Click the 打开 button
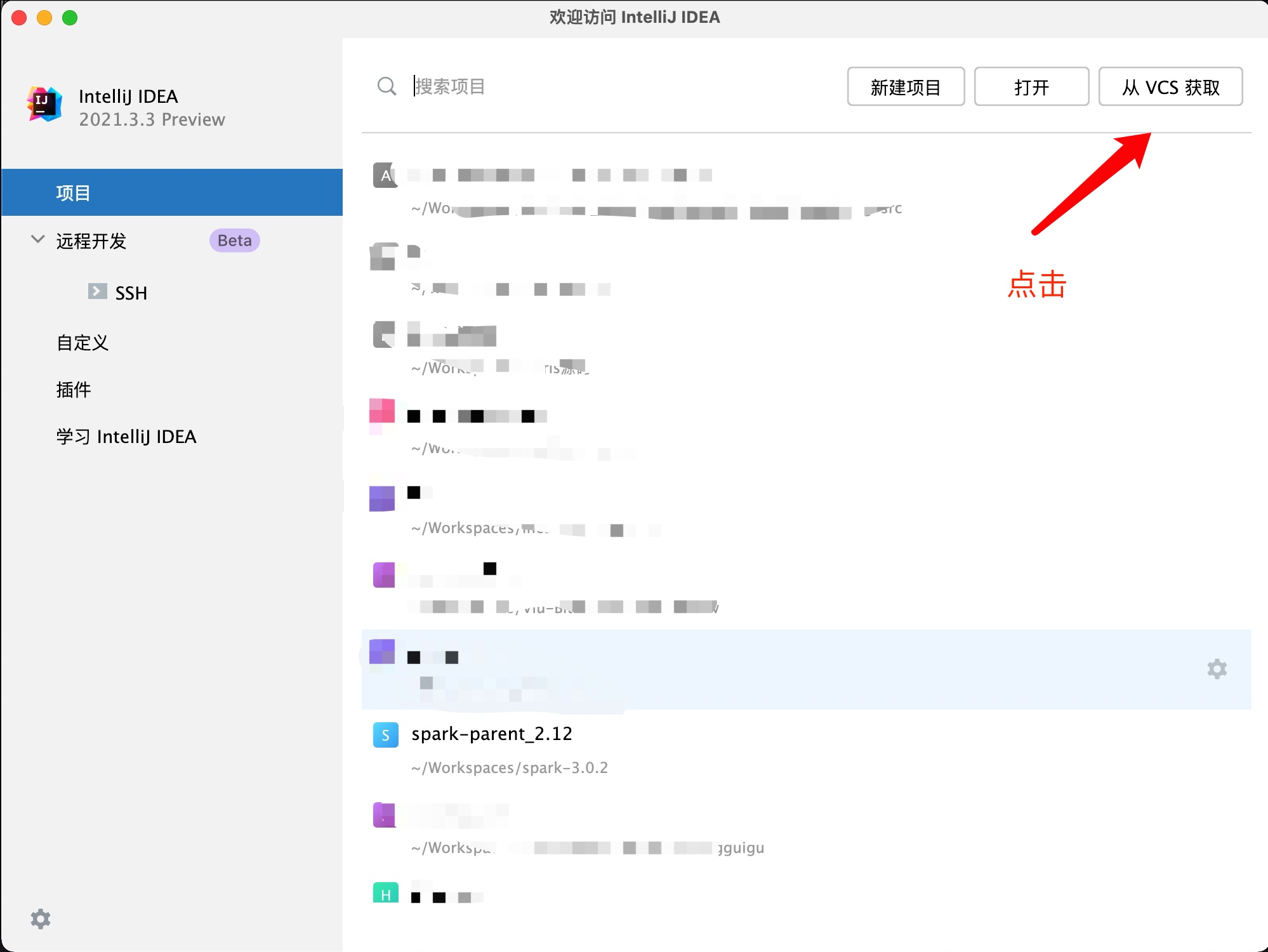 1031,87
